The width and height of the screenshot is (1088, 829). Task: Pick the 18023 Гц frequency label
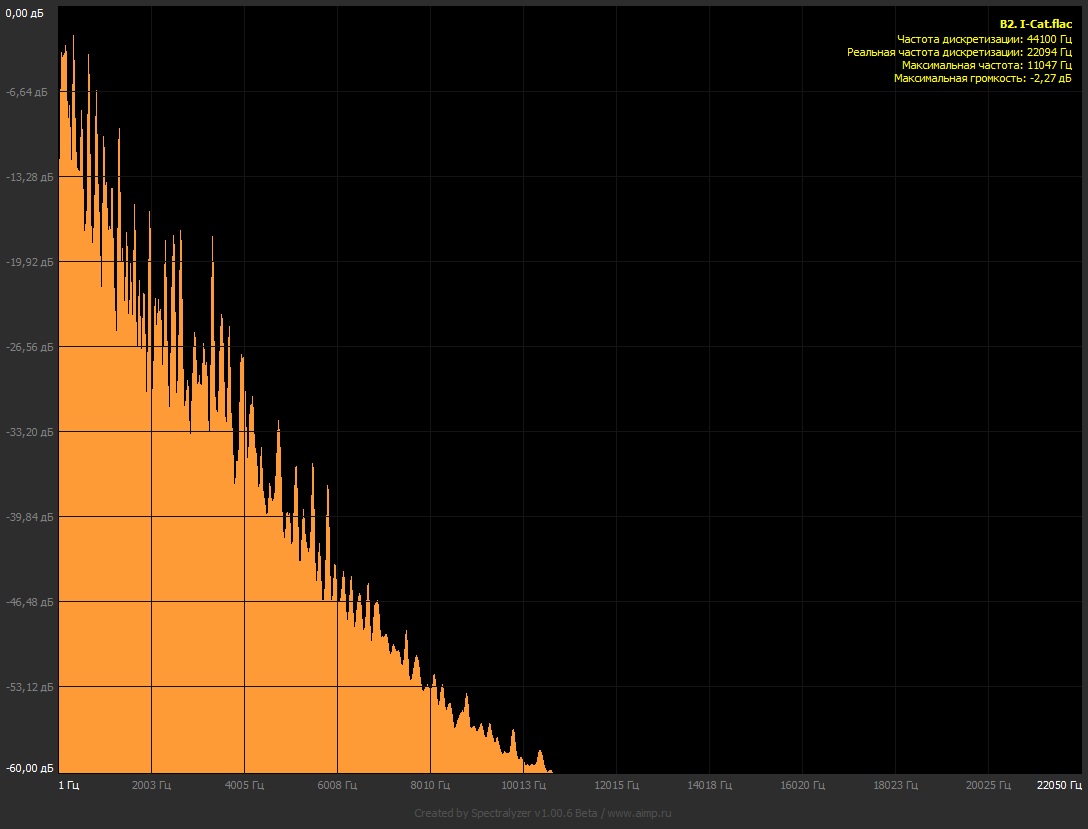(x=894, y=785)
